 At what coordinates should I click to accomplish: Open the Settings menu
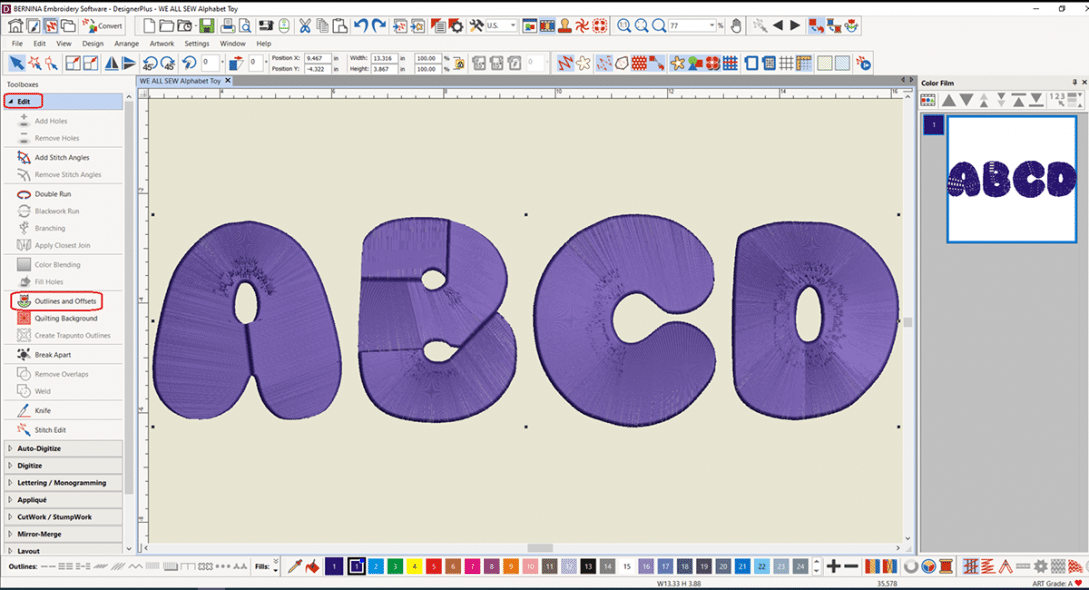[x=197, y=44]
